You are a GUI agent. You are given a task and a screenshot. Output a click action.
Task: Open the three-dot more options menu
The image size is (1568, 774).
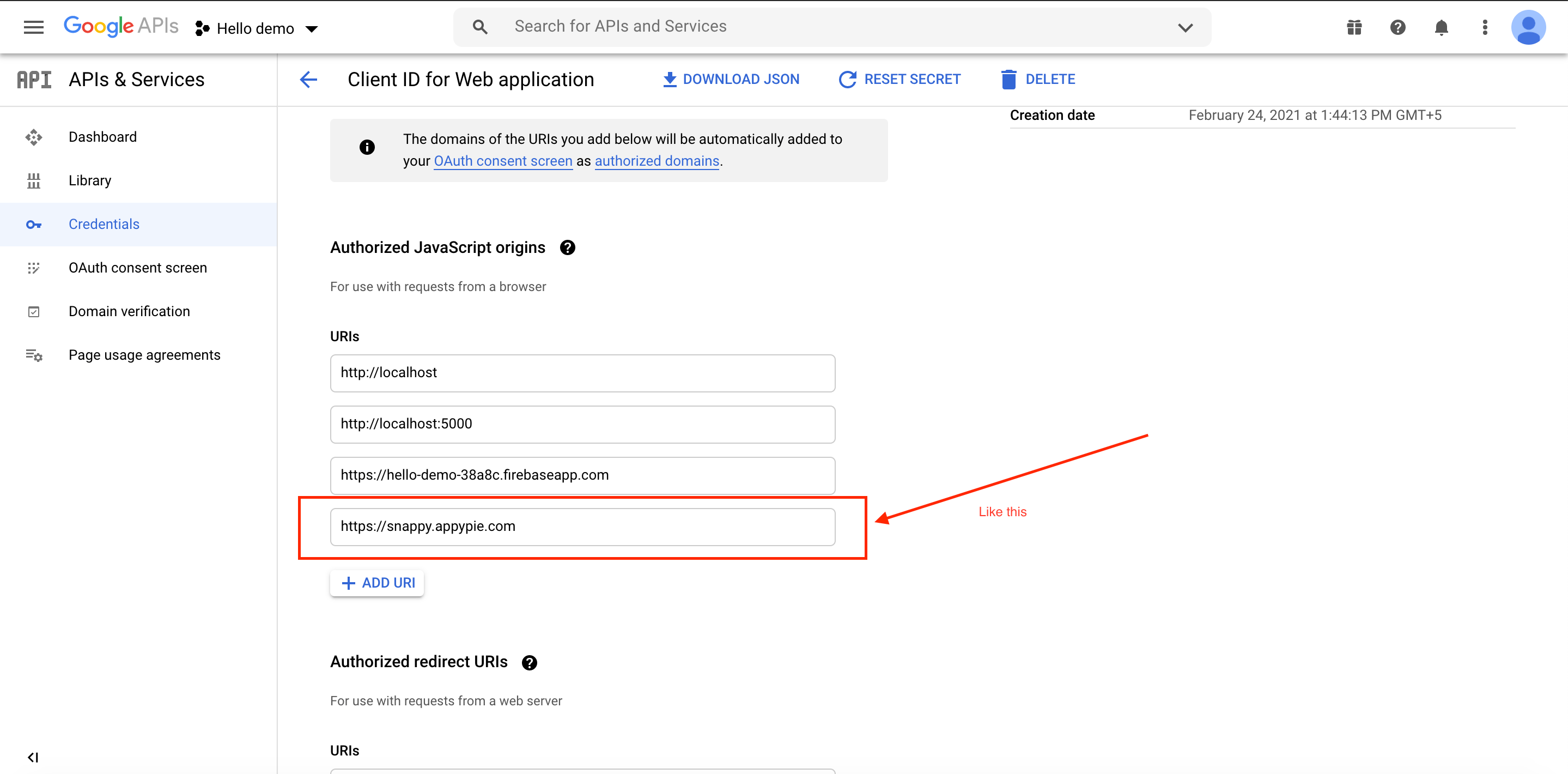click(1485, 27)
